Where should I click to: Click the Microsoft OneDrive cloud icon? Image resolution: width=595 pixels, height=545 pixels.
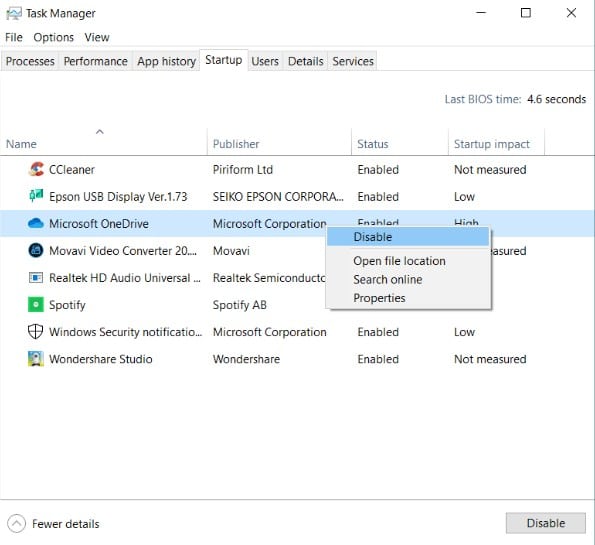pos(36,223)
